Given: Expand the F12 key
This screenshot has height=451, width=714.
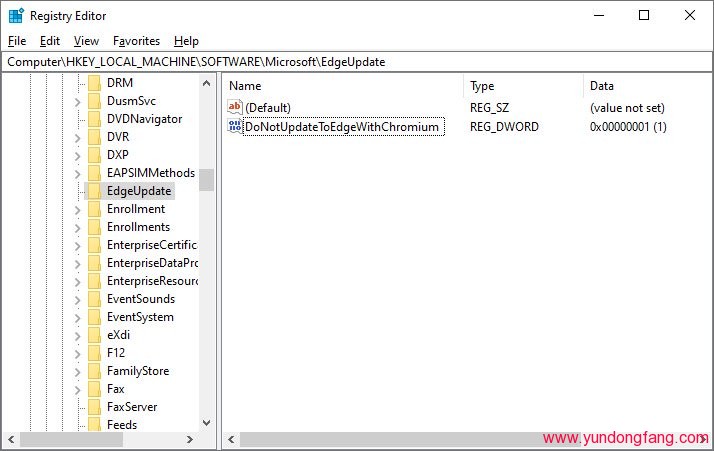Looking at the screenshot, I should pyautogui.click(x=77, y=354).
